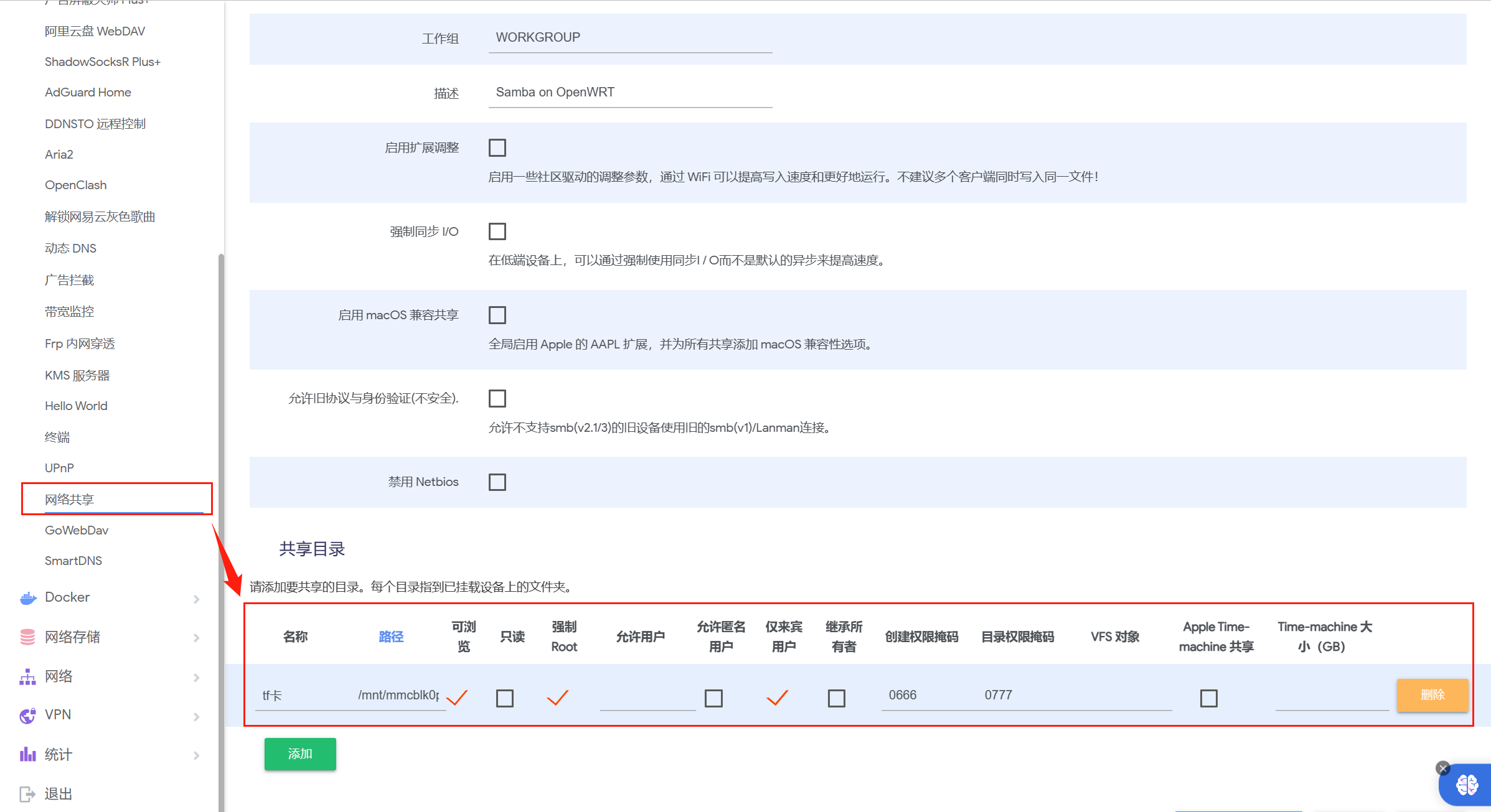1491x812 pixels.
Task: Enable the extended tuning checkbox
Action: [497, 147]
